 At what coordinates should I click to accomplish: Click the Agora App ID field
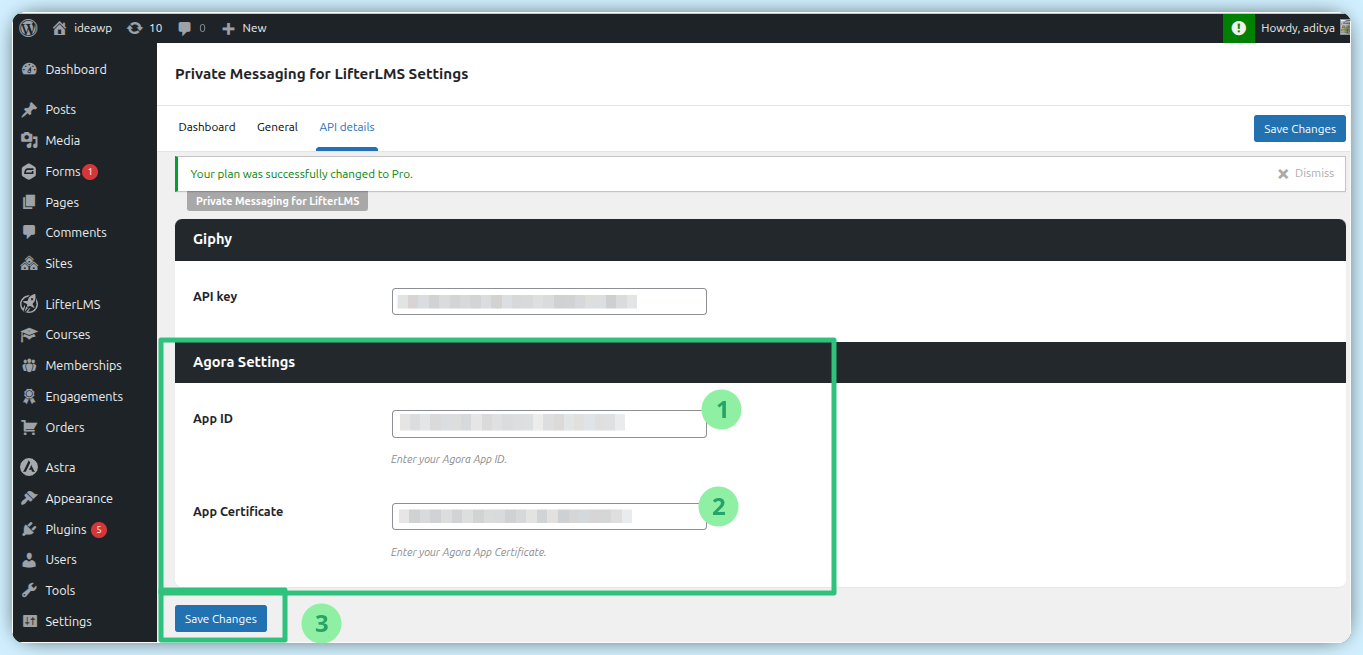(549, 424)
